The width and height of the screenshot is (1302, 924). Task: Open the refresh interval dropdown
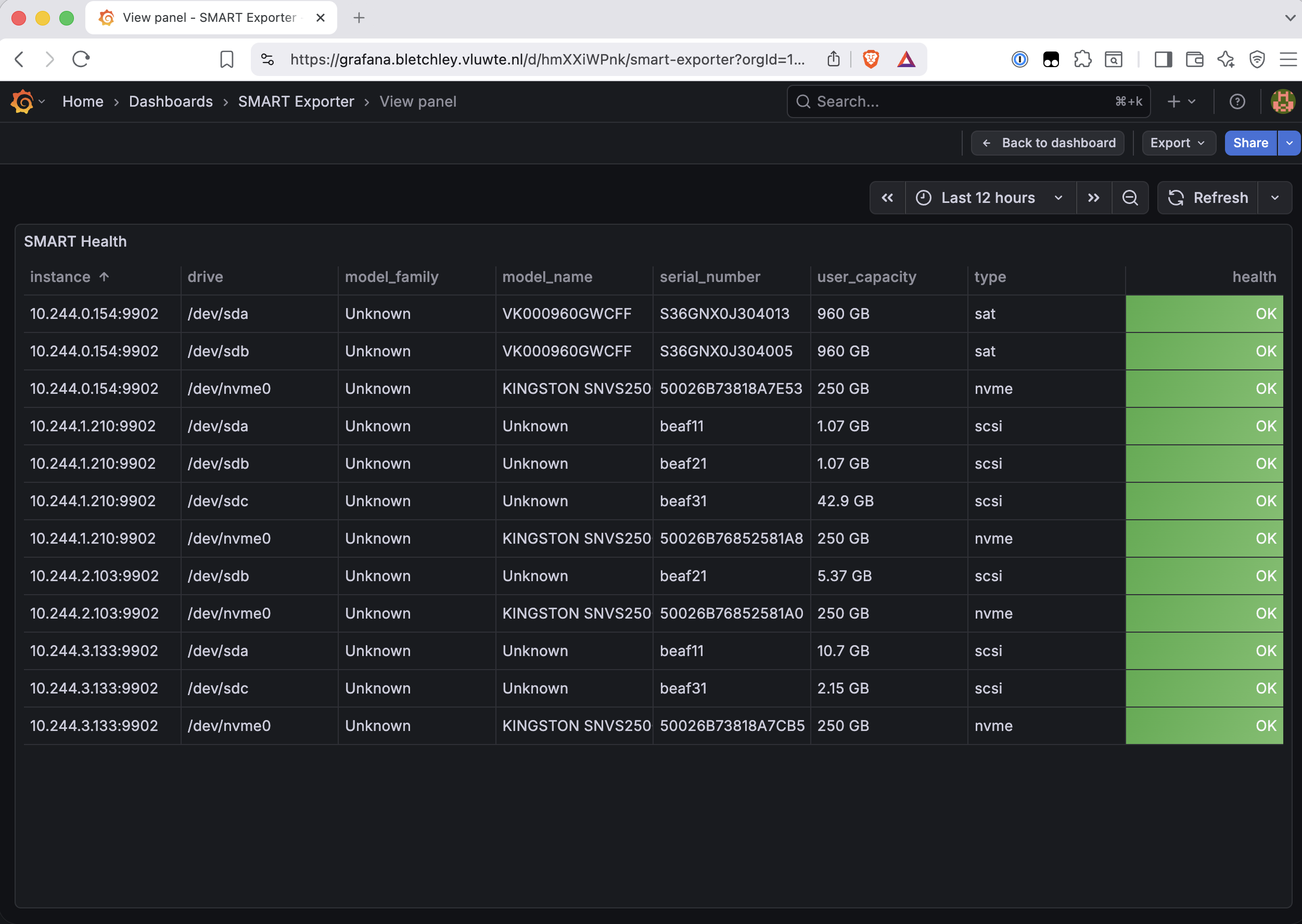pos(1275,198)
